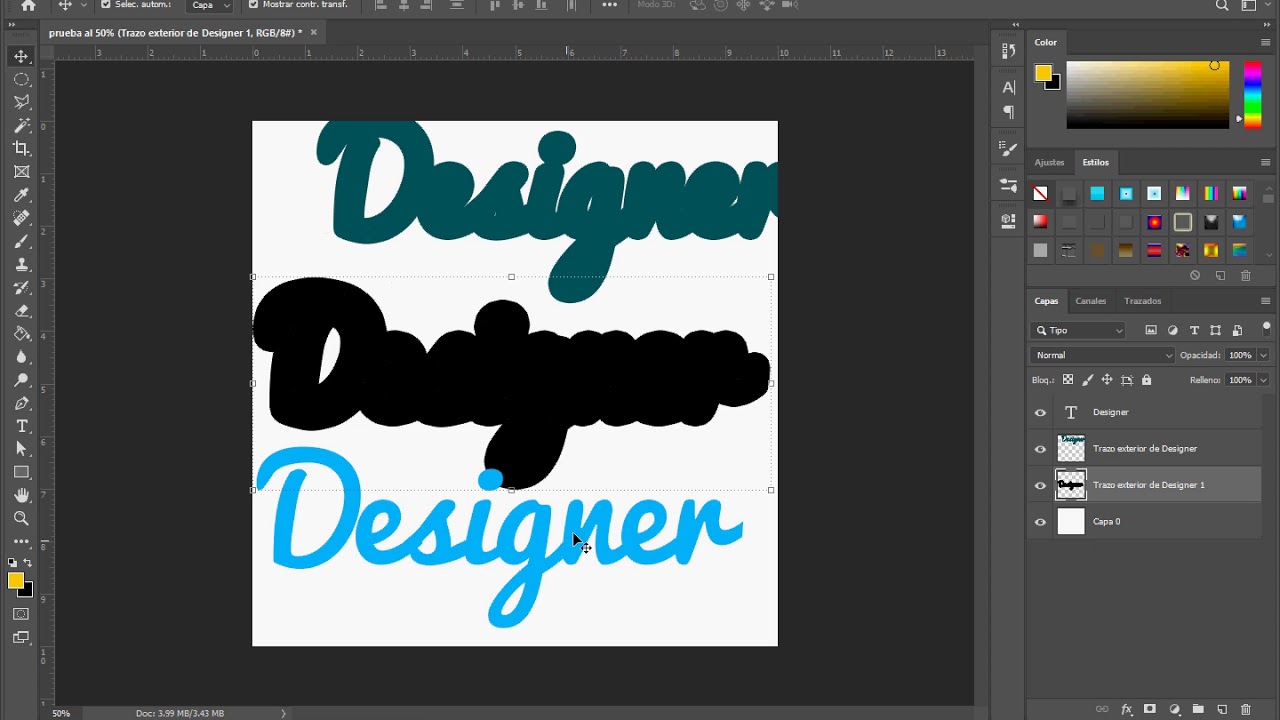Select the Polygonal Lasso tool
Image resolution: width=1280 pixels, height=720 pixels.
pos(21,102)
